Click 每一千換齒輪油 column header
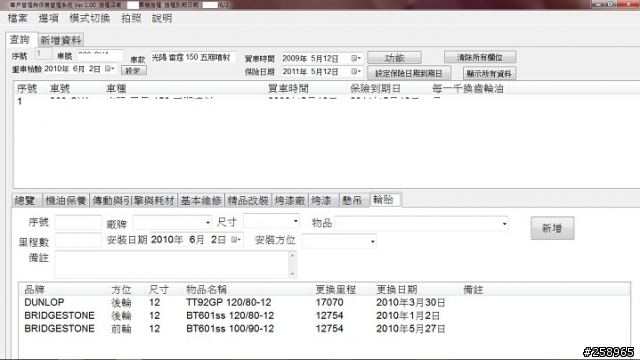Screen dimensions: 640x360 pyautogui.click(x=468, y=89)
